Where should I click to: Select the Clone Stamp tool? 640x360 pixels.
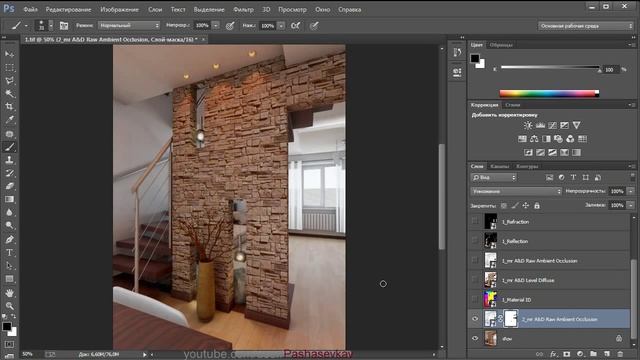[x=9, y=160]
